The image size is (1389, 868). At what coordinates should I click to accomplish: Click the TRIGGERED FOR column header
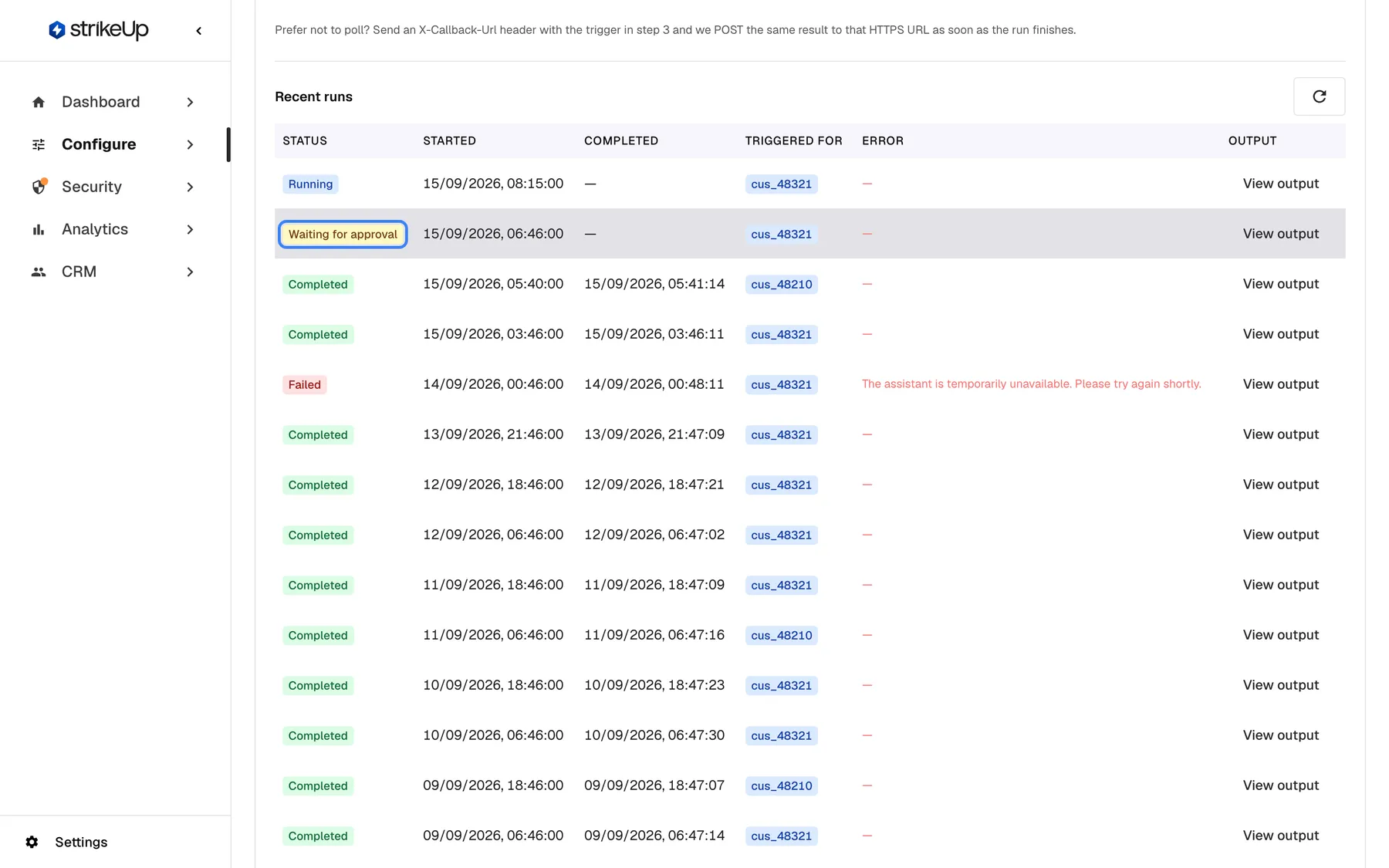coord(793,140)
